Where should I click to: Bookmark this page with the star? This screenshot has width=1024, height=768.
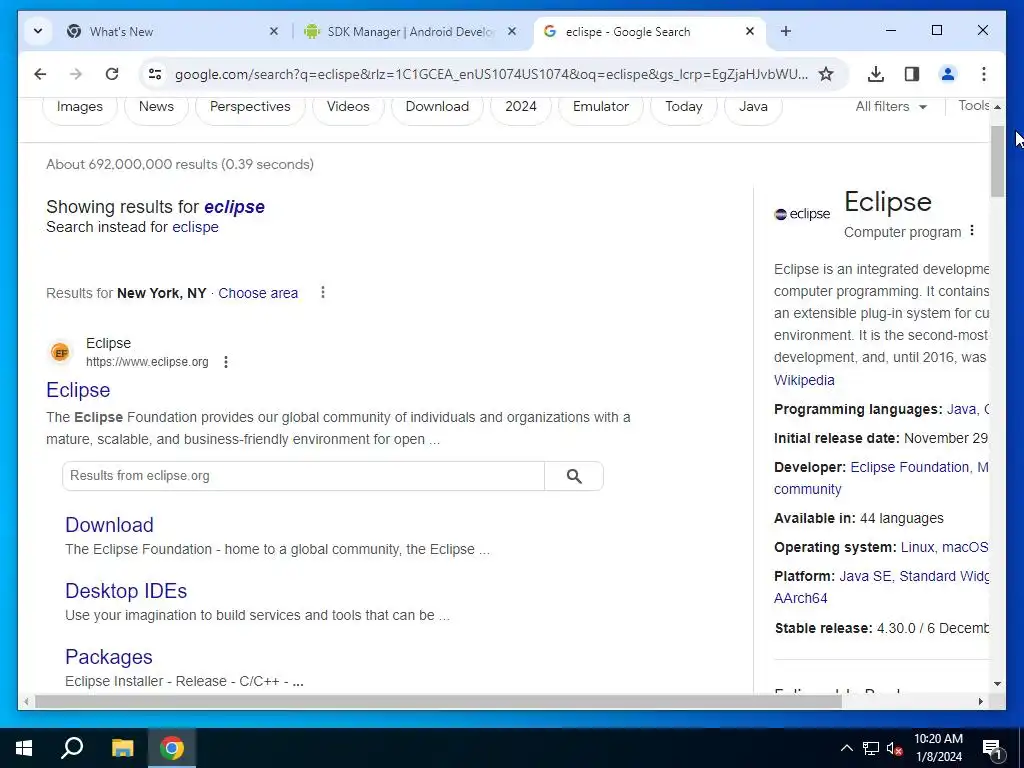(x=826, y=74)
